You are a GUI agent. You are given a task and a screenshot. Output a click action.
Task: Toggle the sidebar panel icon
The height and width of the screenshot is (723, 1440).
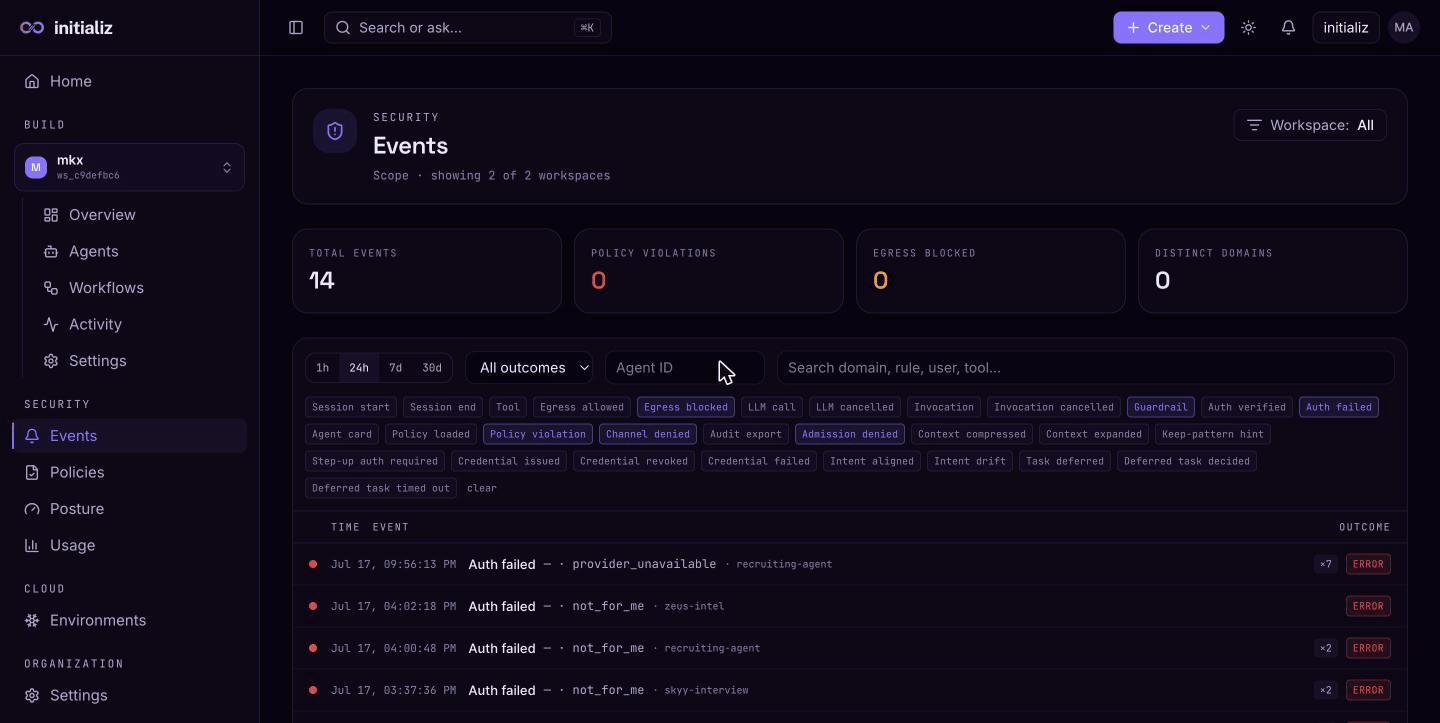[x=296, y=28]
